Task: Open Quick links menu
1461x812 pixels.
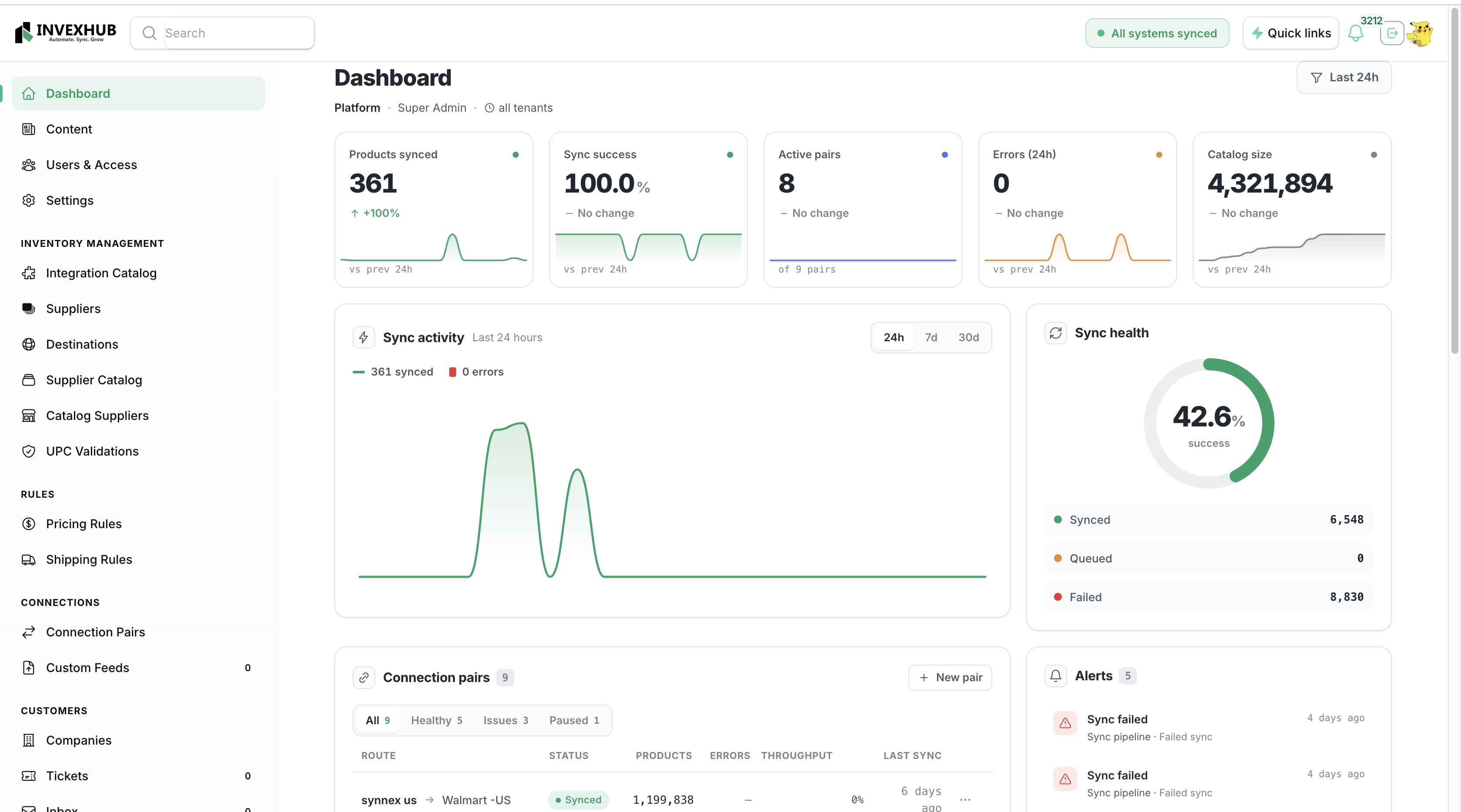Action: [x=1291, y=33]
